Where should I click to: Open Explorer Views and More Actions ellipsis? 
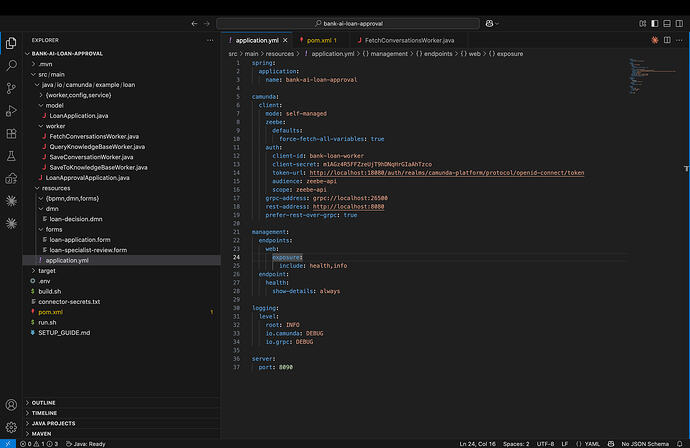[x=210, y=40]
